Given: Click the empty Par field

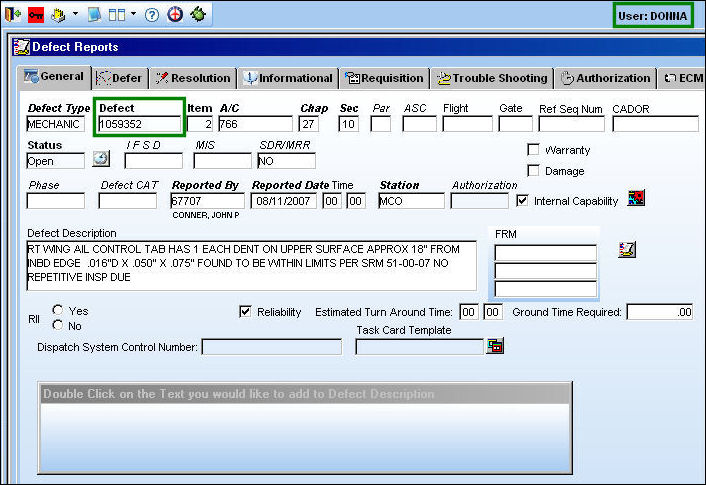Looking at the screenshot, I should point(380,124).
